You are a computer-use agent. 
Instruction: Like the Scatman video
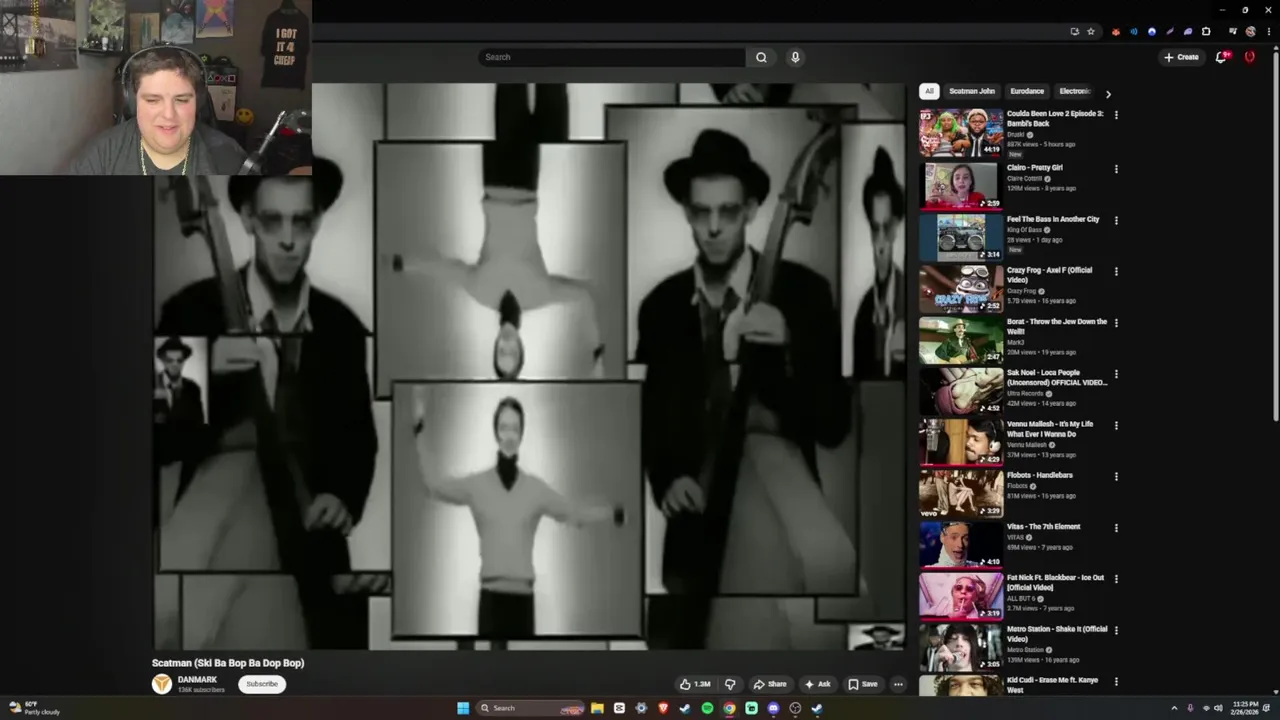coord(695,684)
